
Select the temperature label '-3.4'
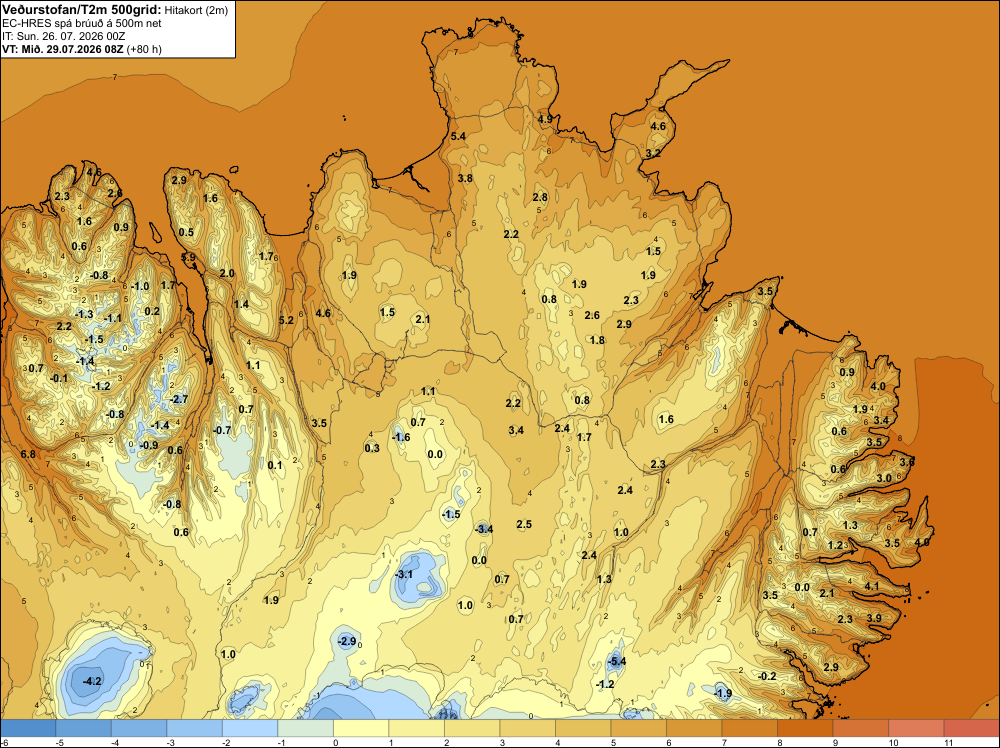pos(484,529)
